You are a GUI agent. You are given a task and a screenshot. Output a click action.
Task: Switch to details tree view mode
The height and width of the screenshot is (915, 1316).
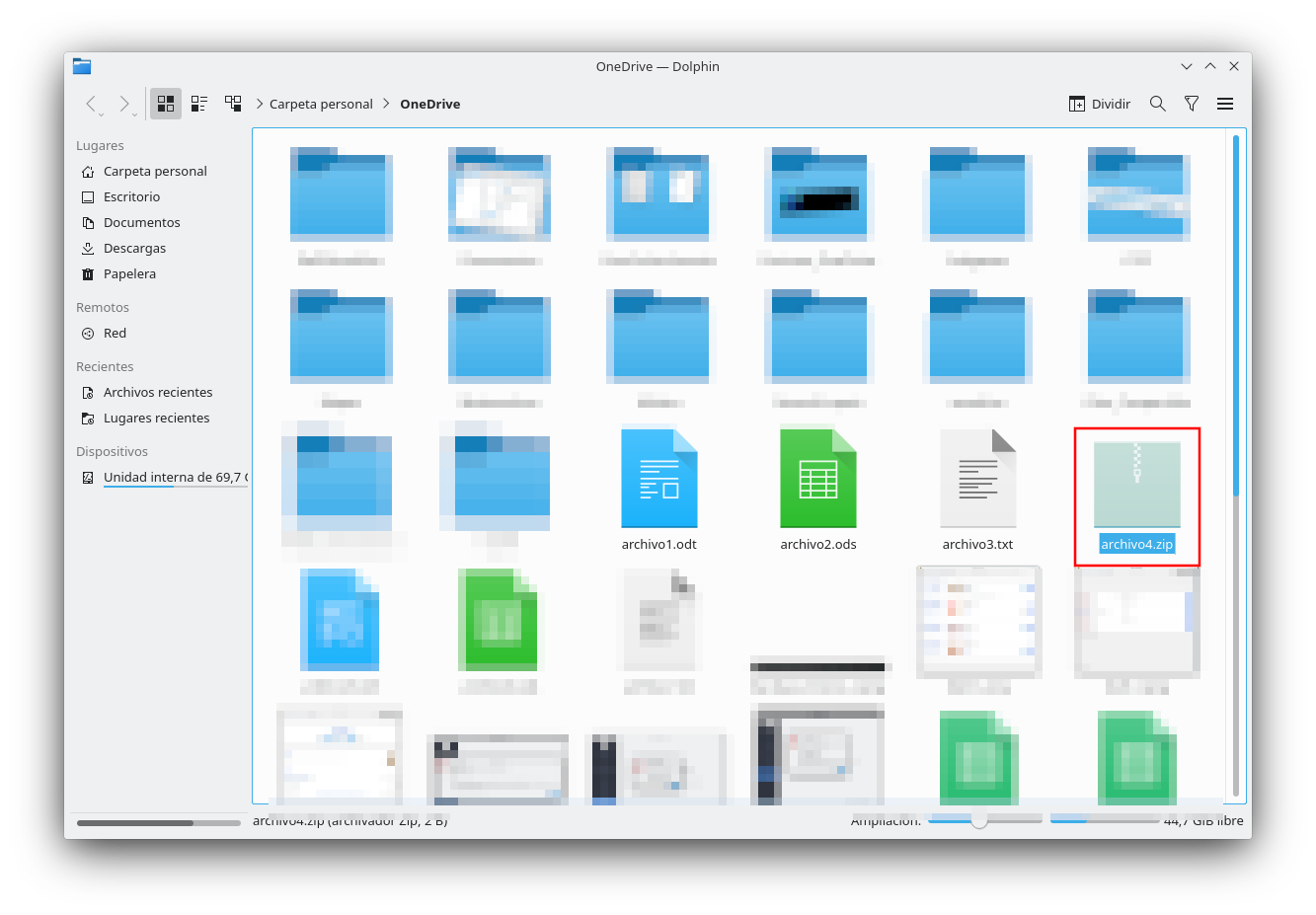(x=233, y=104)
